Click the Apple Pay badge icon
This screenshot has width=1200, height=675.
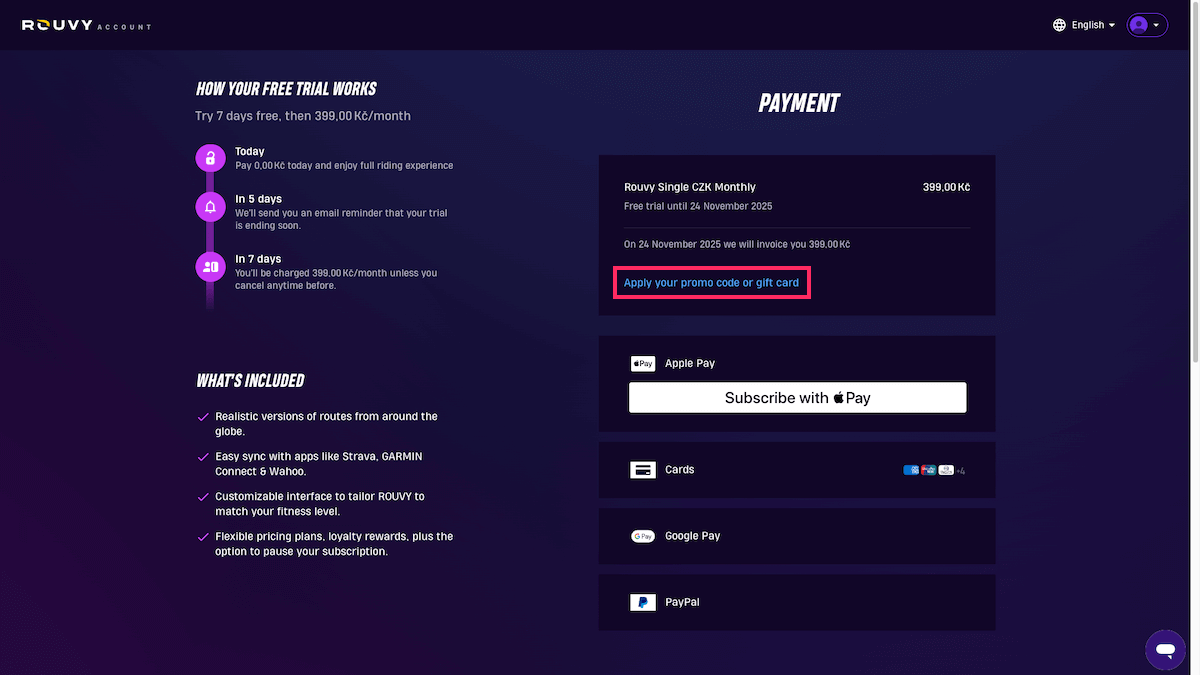point(642,364)
